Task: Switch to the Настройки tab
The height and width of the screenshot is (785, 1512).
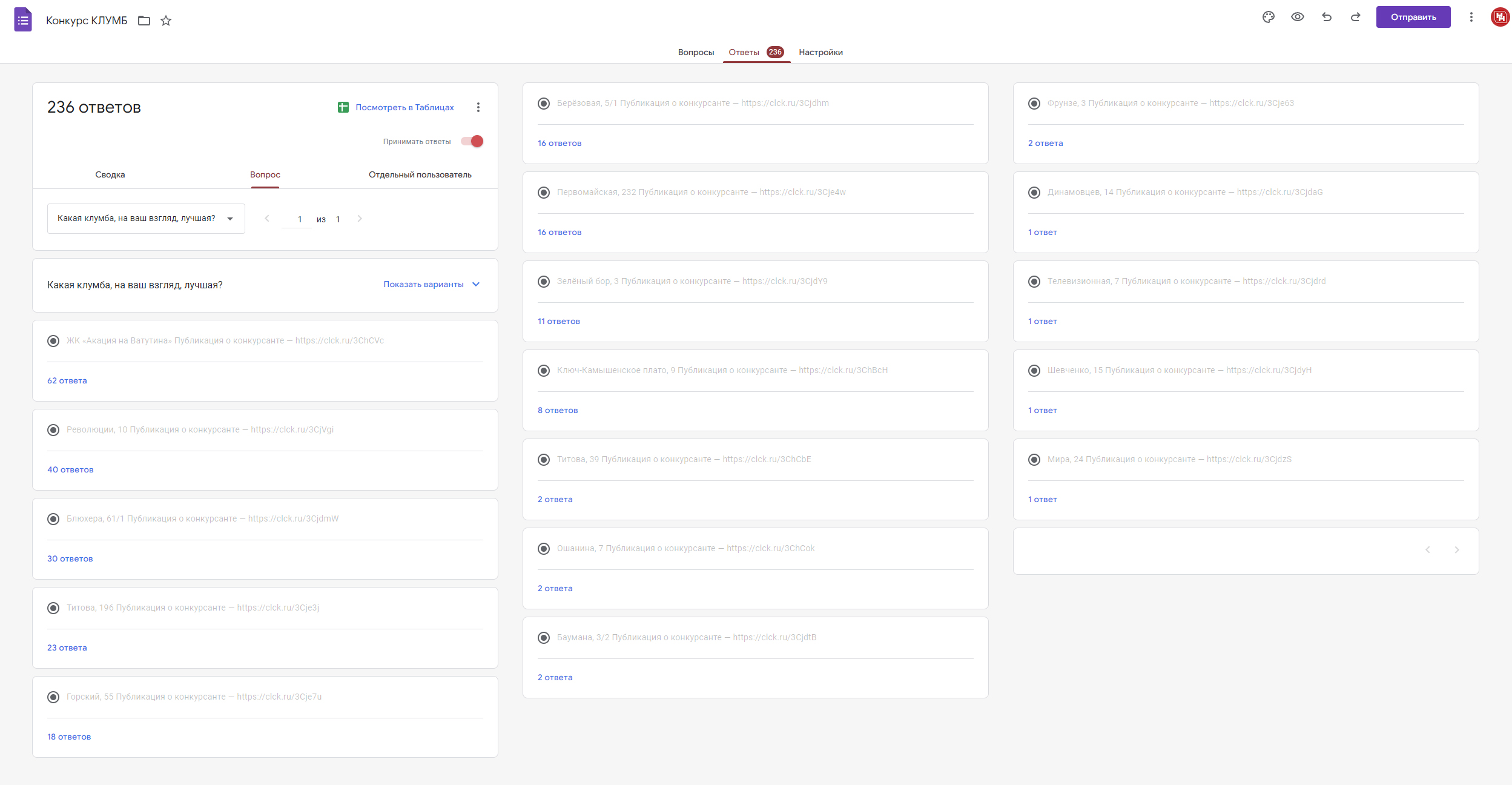Action: click(x=820, y=52)
